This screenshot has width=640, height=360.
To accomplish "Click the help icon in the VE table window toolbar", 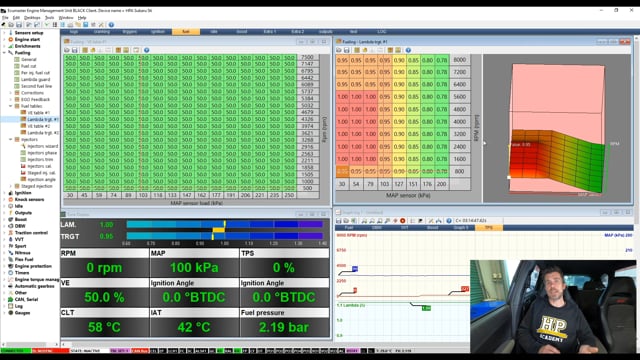I will [x=147, y=50].
